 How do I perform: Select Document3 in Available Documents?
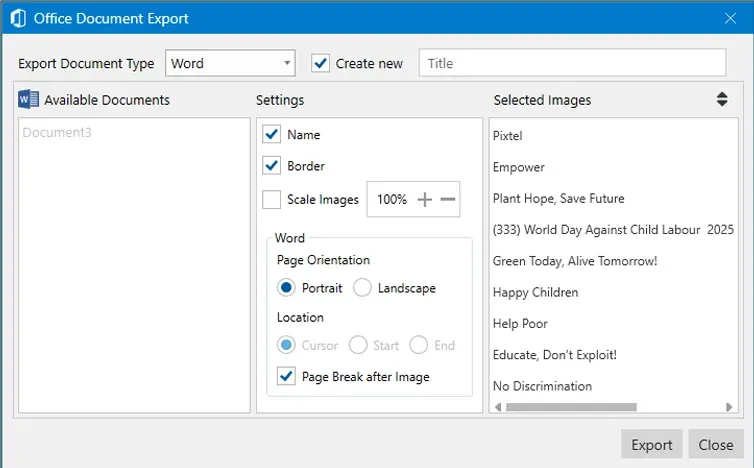coord(57,132)
